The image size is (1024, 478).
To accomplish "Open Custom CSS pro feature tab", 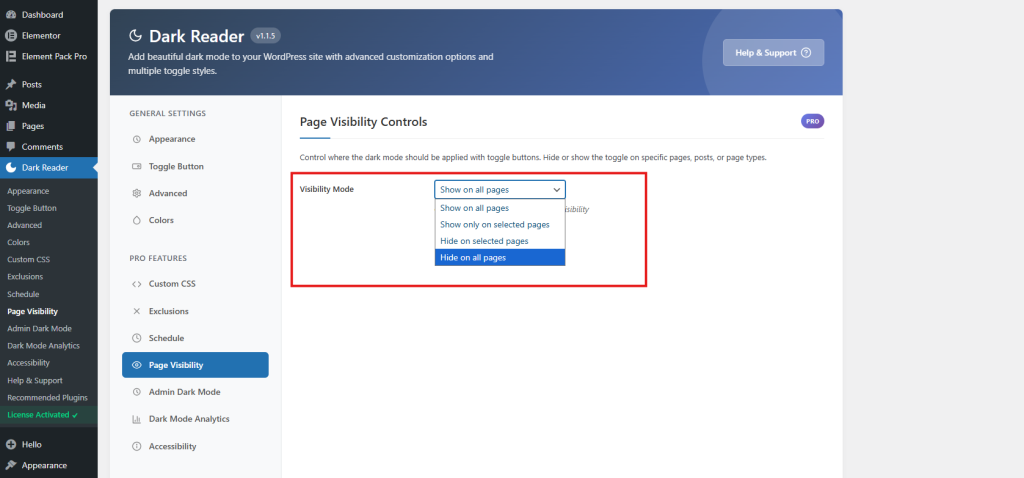I will pos(195,284).
